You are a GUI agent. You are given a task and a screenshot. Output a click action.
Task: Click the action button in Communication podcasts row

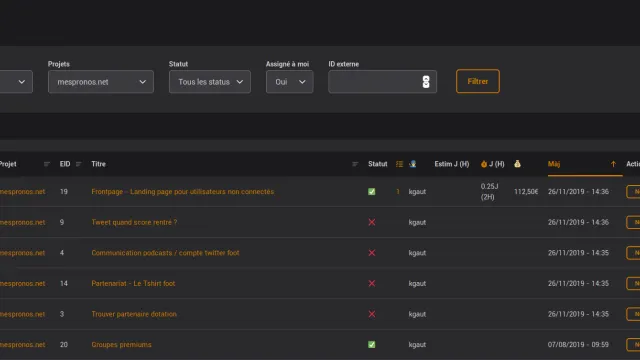[x=633, y=253]
